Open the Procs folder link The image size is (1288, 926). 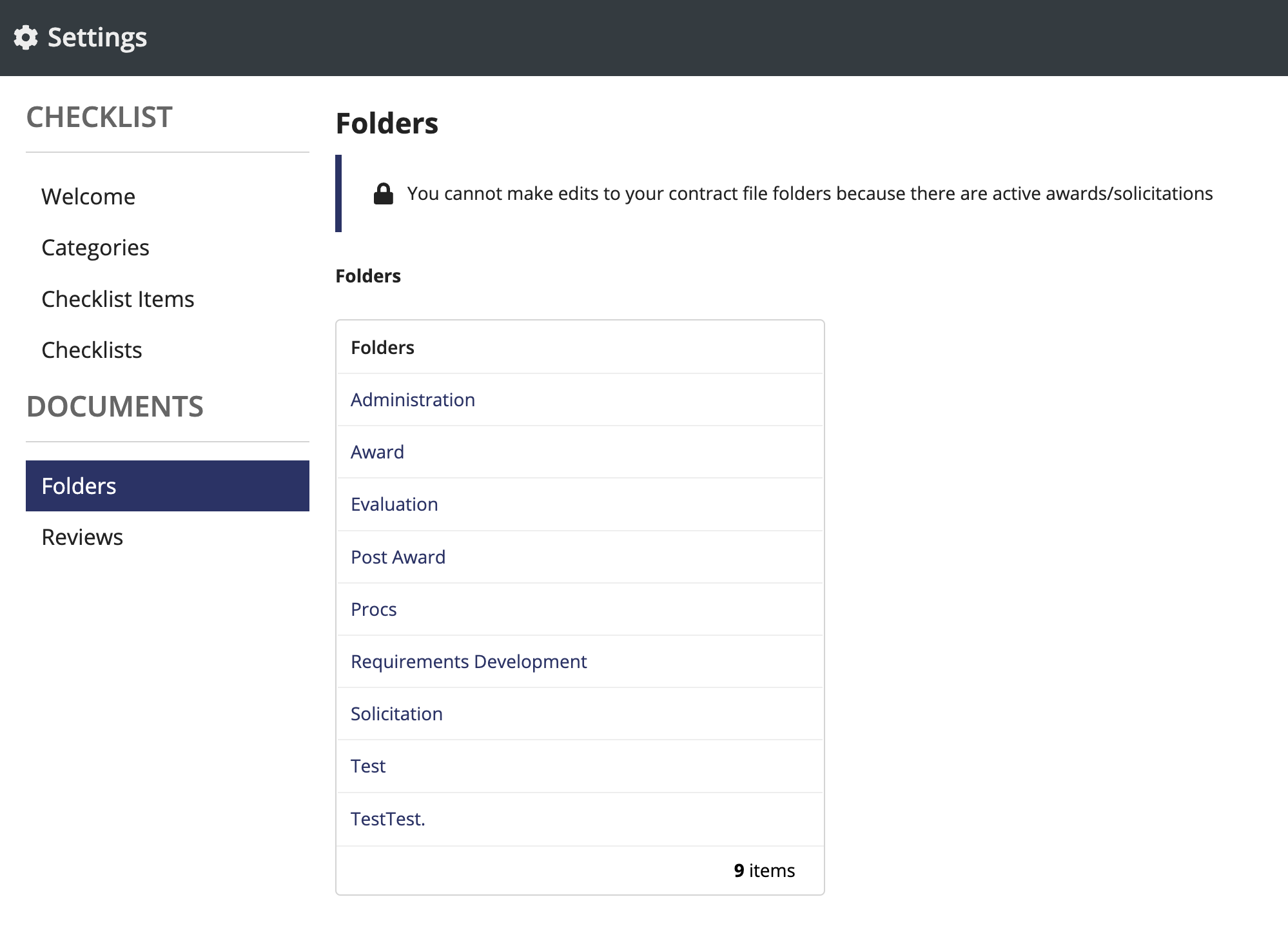[x=373, y=609]
